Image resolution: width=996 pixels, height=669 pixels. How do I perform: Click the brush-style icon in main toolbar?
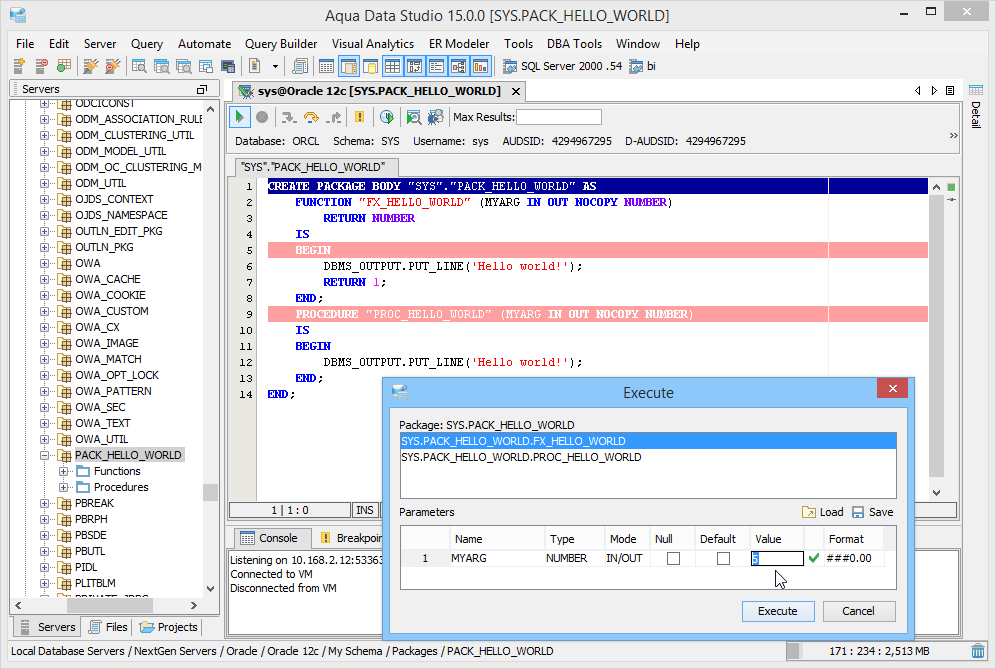click(91, 65)
